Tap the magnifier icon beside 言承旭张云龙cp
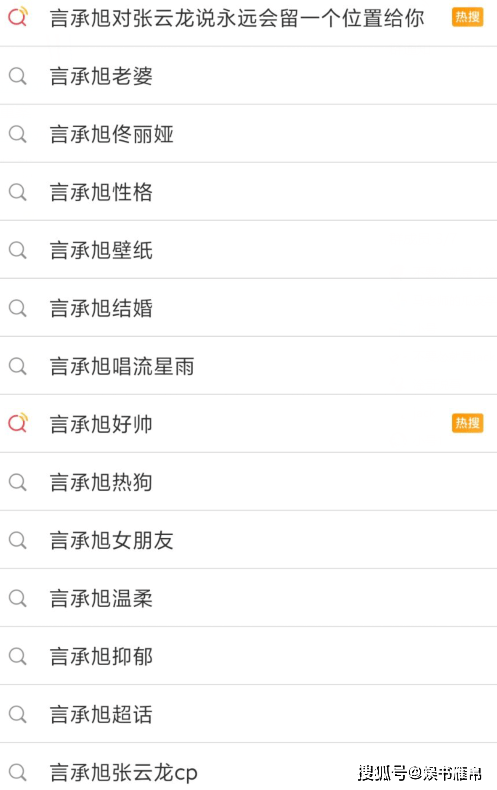The image size is (497, 790). (x=18, y=772)
